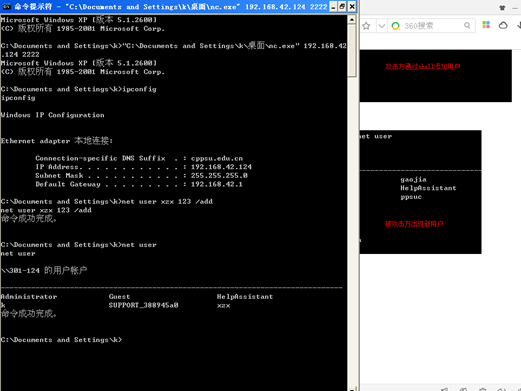Click the '\\301-124 的用户帐户' heading
The width and height of the screenshot is (521, 391).
(x=44, y=270)
